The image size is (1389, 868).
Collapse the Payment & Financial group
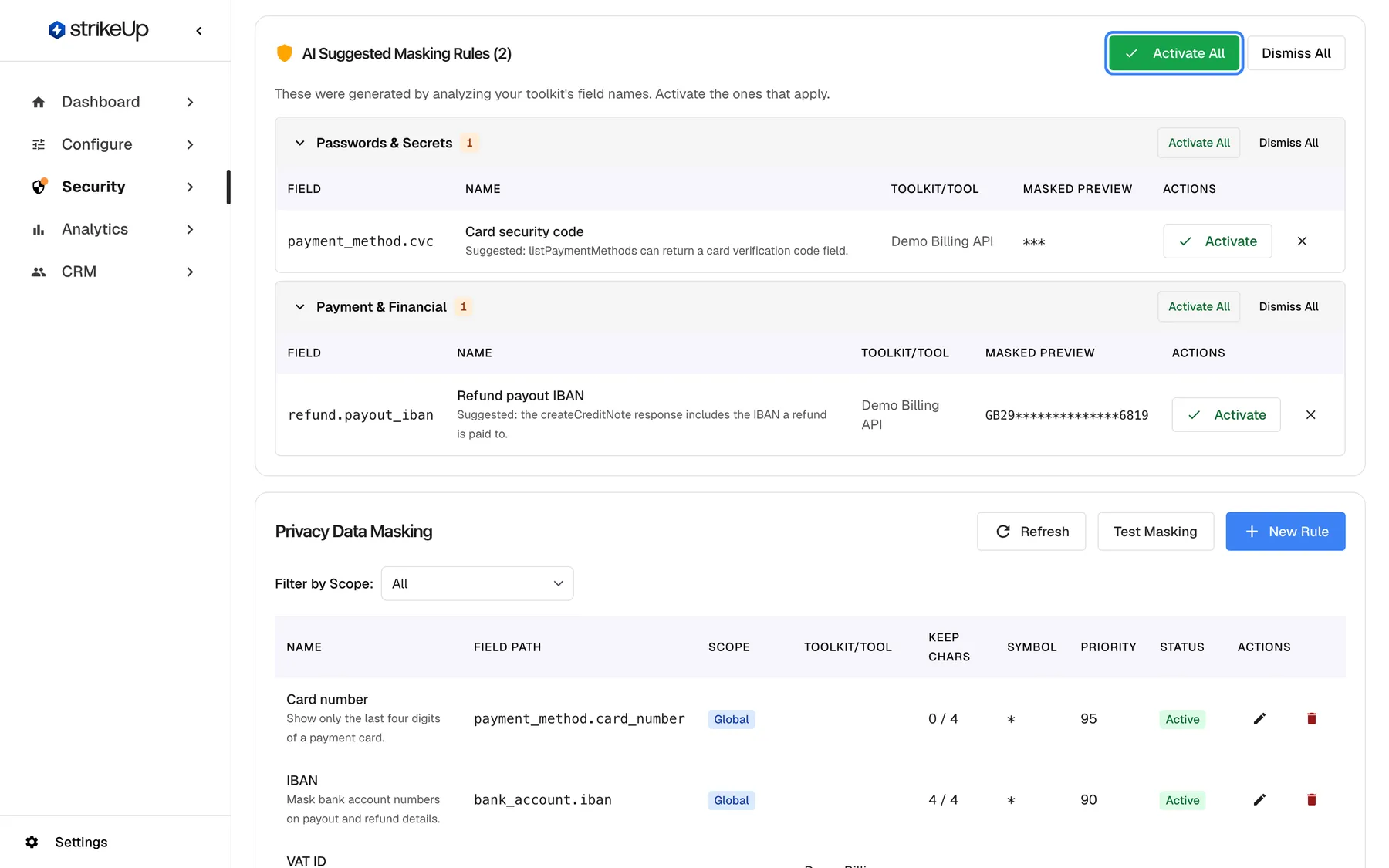(x=300, y=307)
